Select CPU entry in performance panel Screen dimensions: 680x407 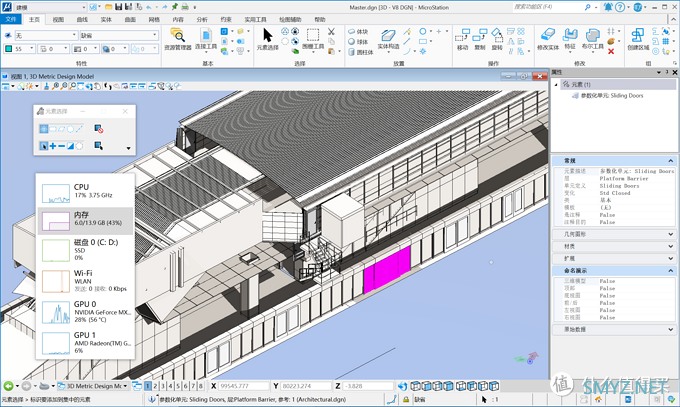[84, 189]
